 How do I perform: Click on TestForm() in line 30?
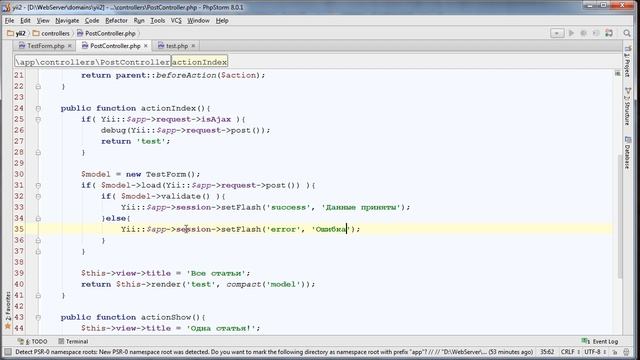171,174
